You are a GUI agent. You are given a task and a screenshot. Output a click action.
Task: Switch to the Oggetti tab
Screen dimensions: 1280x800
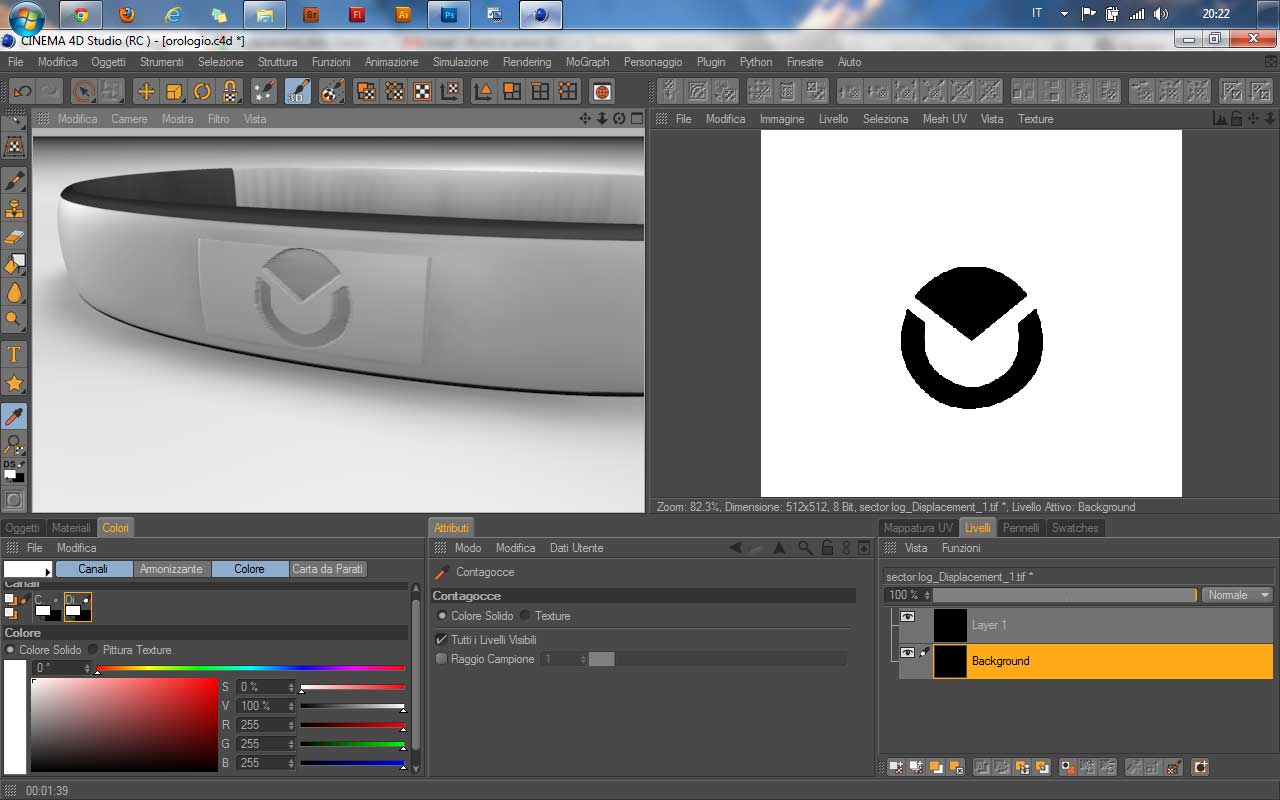22,528
